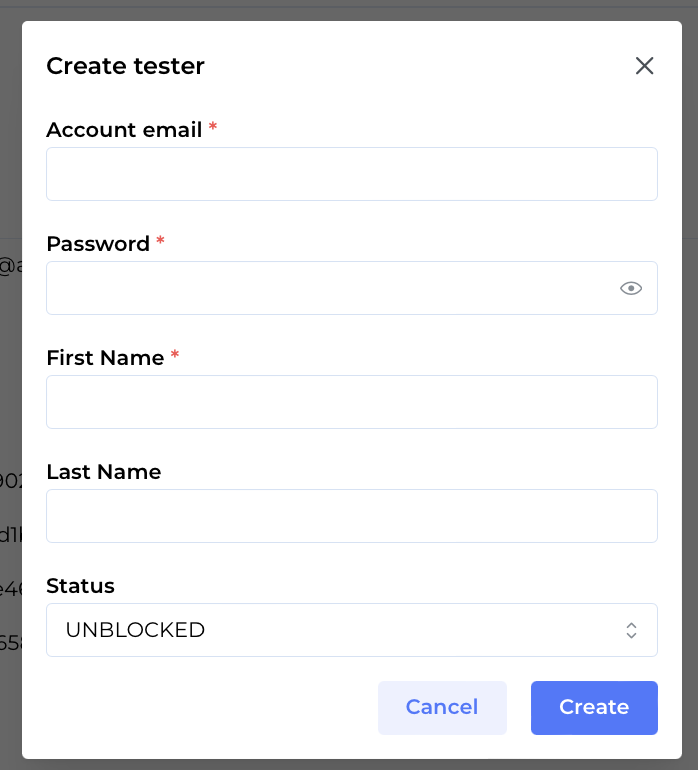Focus the Password text field
Screen dimensions: 698x770
[330, 288]
